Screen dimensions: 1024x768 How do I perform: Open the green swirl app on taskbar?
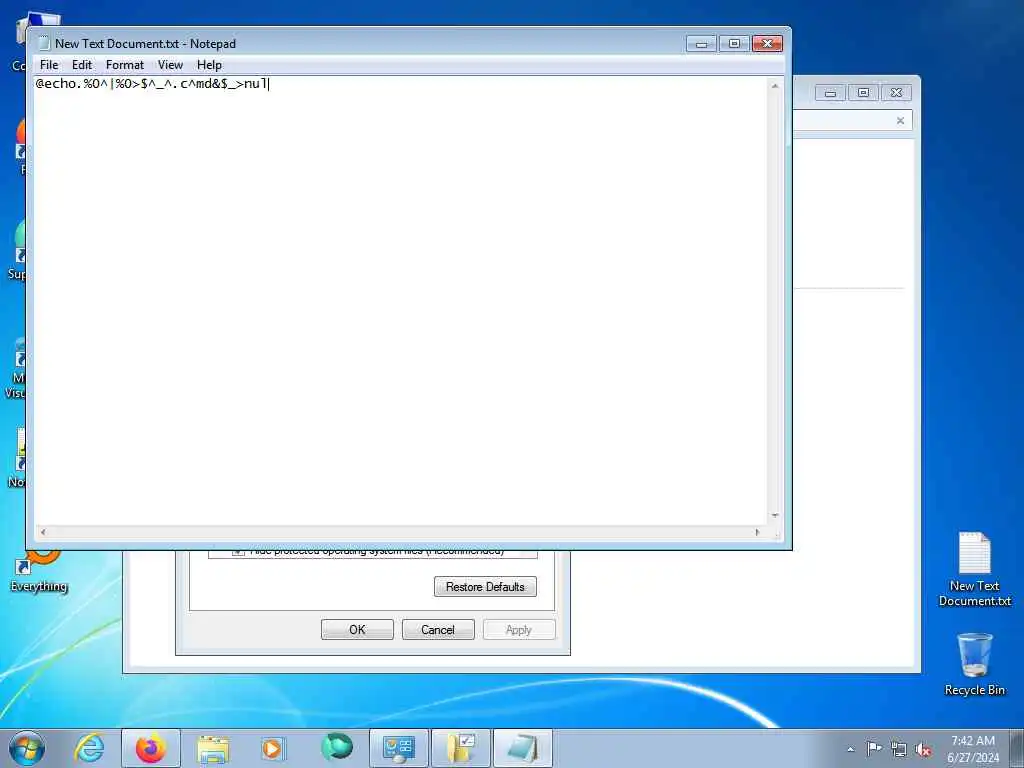coord(336,748)
